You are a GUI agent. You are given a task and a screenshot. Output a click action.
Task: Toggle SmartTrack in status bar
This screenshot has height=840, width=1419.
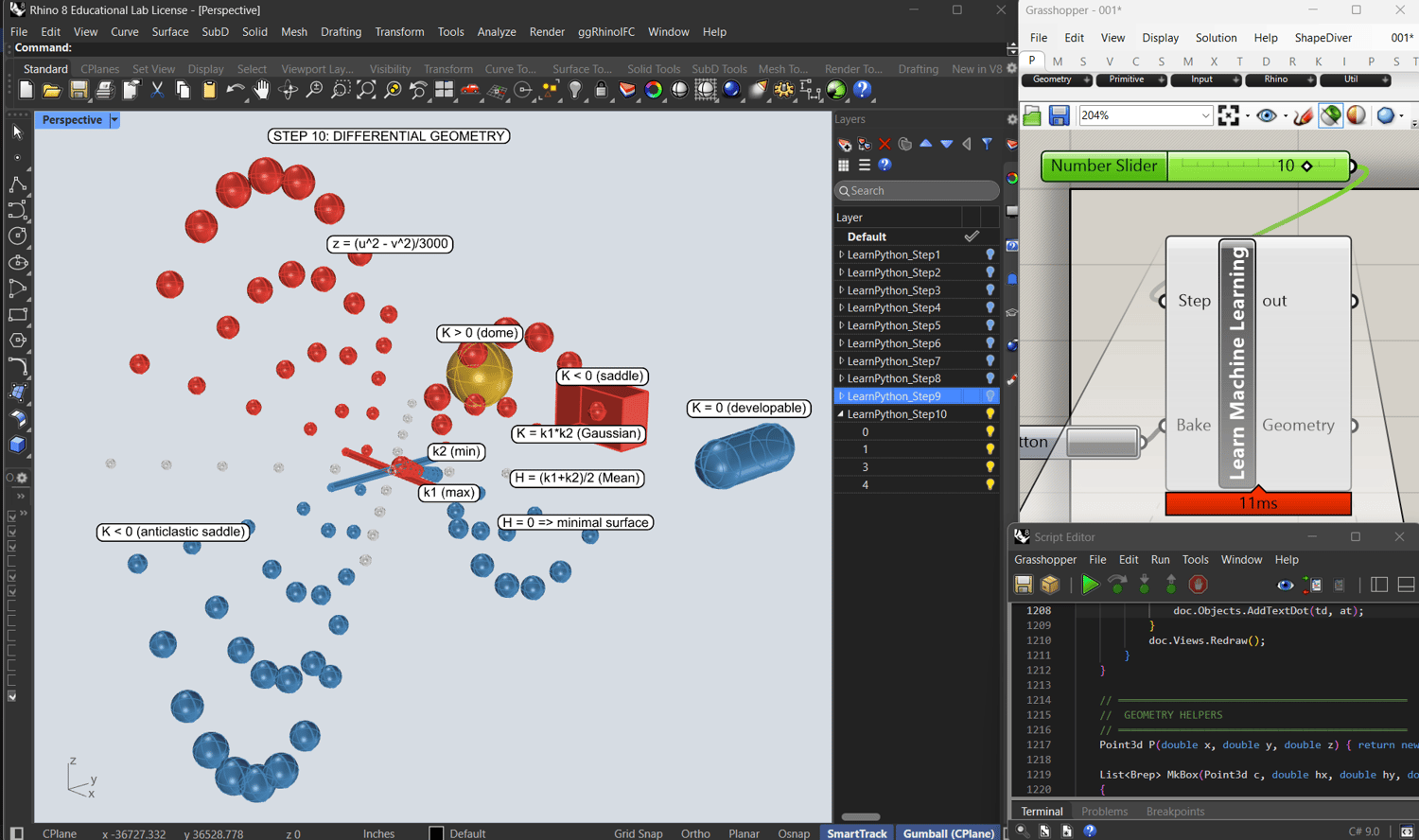(x=857, y=833)
